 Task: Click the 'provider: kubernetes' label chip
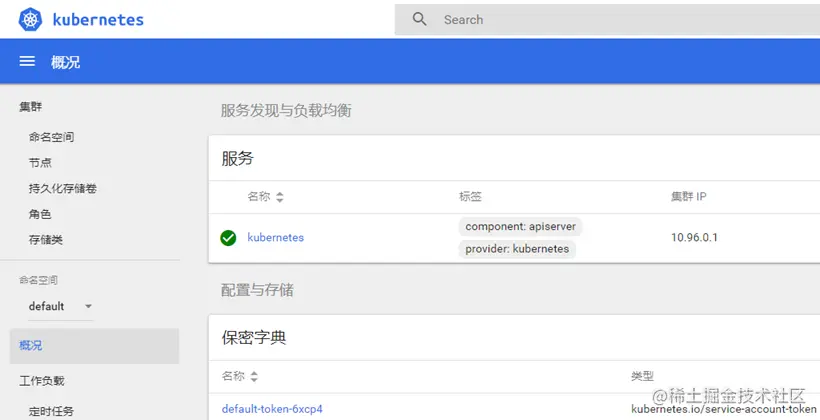tap(517, 249)
